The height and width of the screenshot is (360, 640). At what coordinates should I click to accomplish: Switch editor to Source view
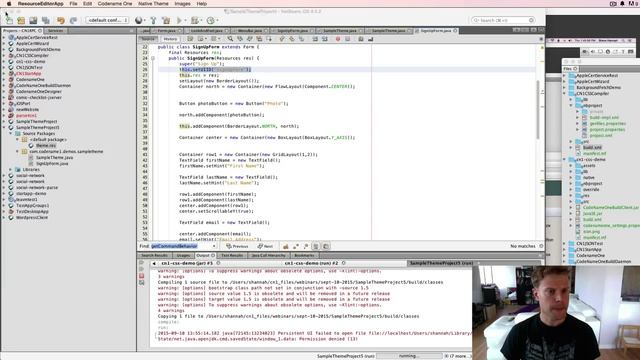point(148,39)
